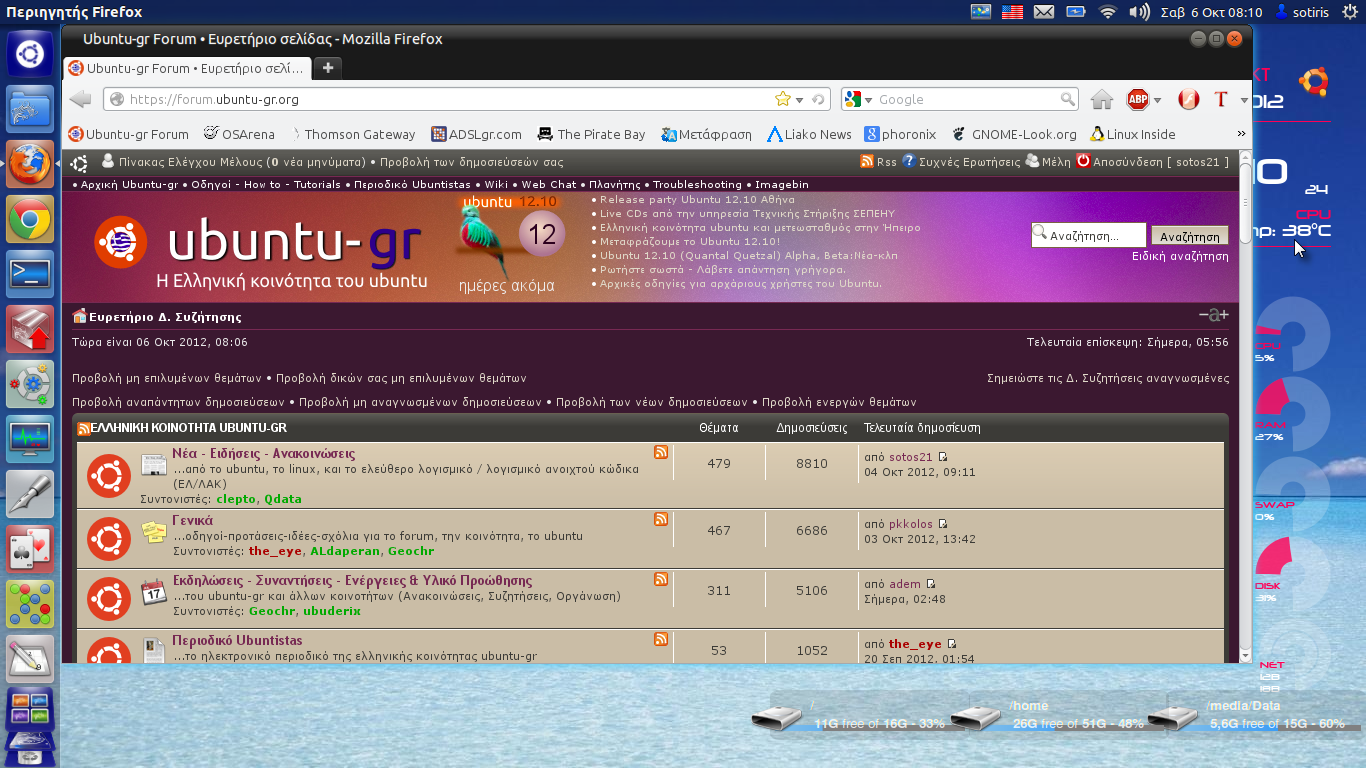Click the Firefox back arrow button
The height and width of the screenshot is (768, 1366).
81,99
